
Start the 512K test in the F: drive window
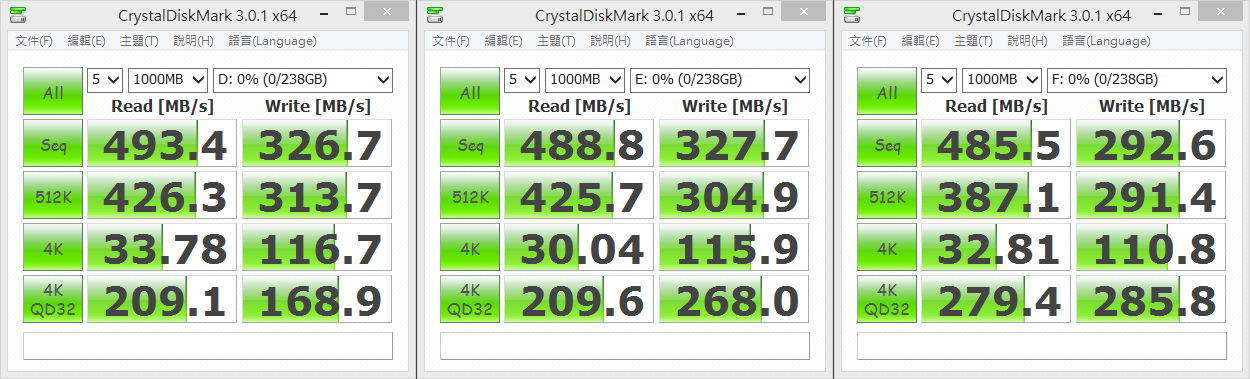point(887,196)
